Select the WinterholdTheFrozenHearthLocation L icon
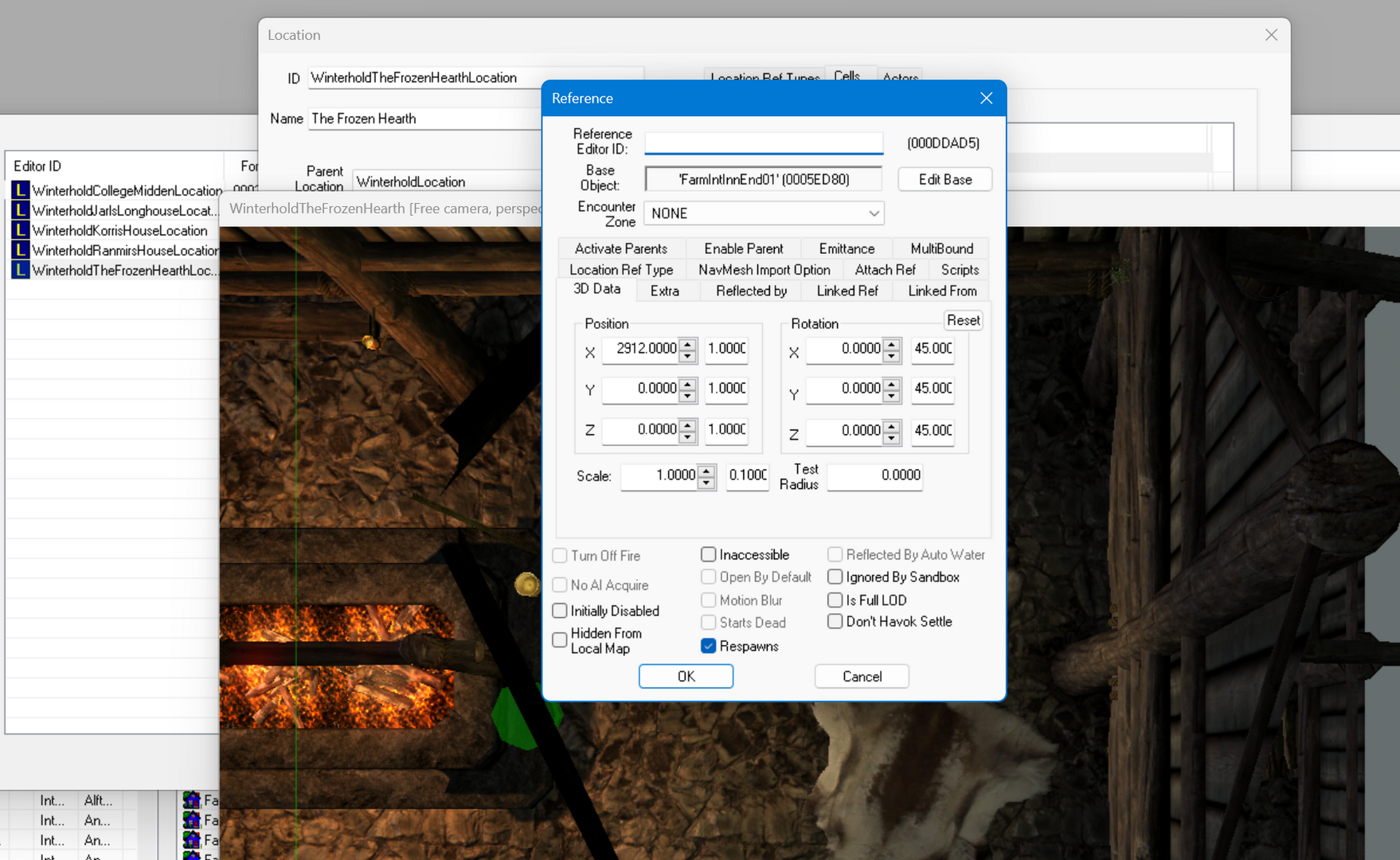The width and height of the screenshot is (1400, 860). [x=21, y=270]
